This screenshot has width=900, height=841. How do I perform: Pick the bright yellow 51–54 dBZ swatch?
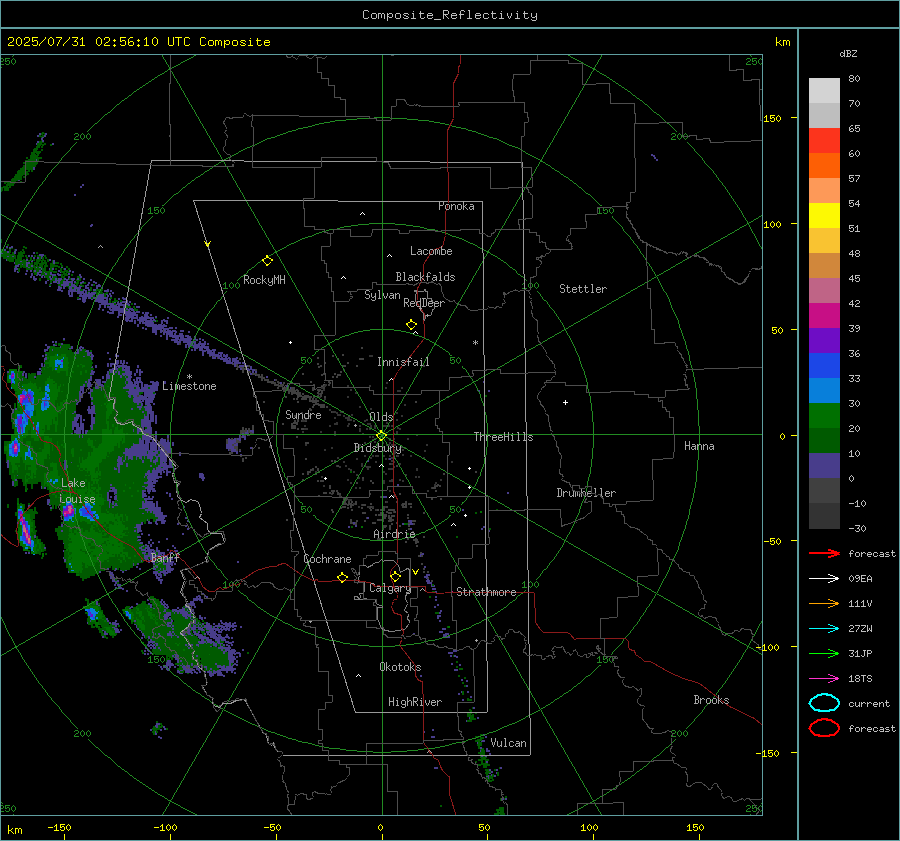824,216
